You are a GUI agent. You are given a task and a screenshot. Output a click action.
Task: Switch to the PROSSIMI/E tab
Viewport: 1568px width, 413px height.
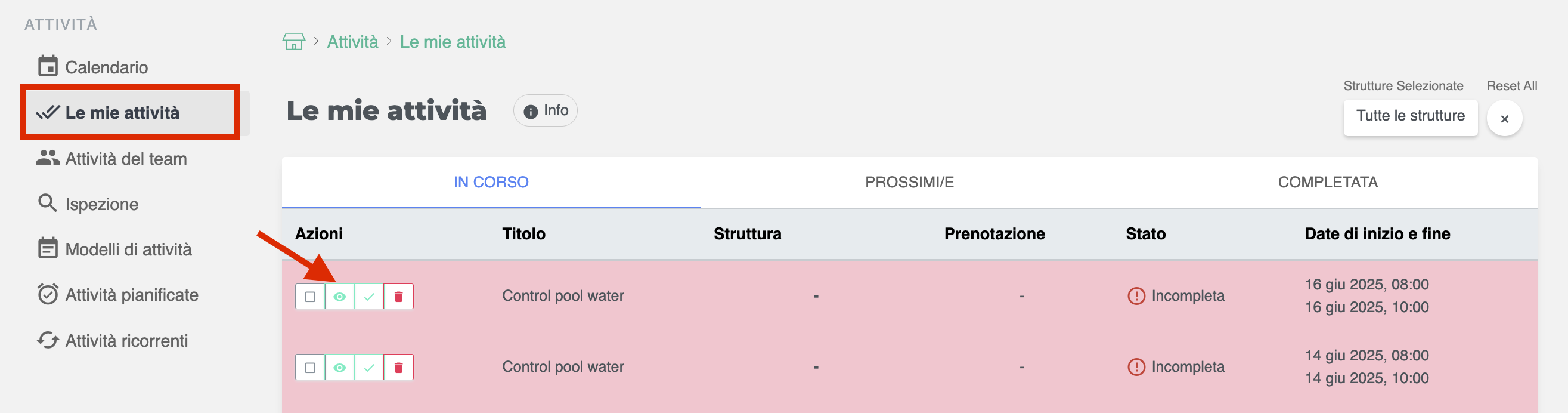(909, 182)
